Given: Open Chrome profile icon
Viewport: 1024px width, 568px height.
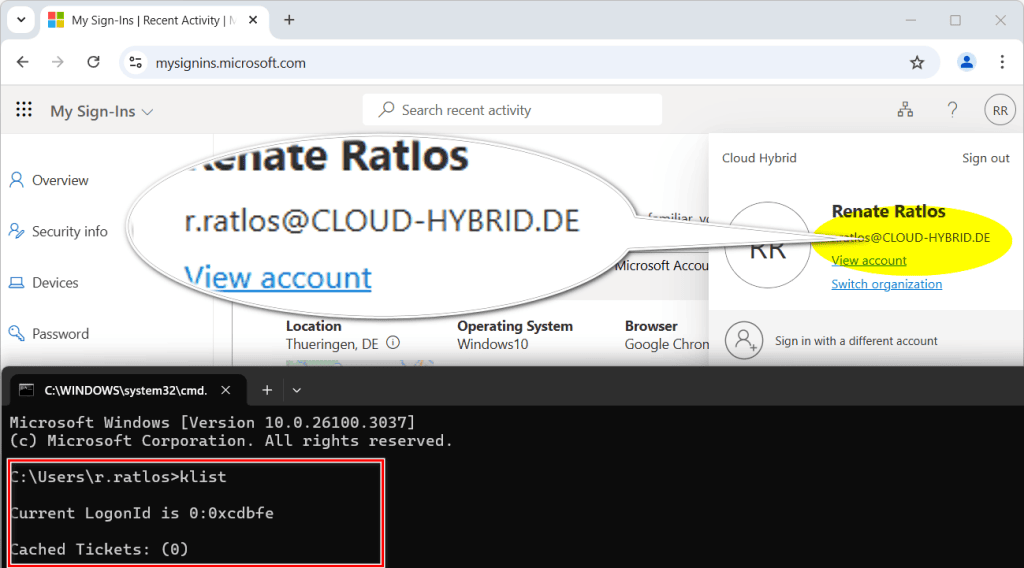Looking at the screenshot, I should point(966,62).
